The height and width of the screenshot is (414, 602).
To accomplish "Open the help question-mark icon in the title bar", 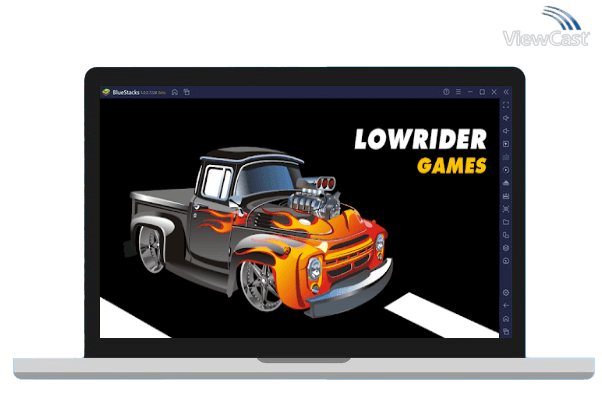I will click(x=446, y=92).
